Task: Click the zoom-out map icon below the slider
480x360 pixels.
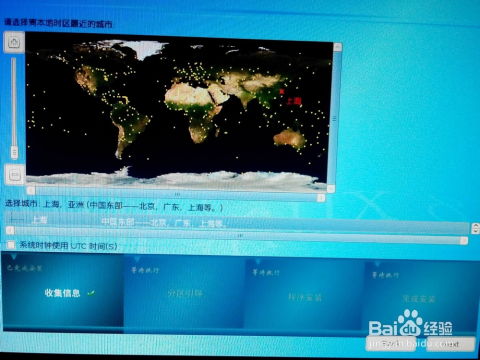Action: pos(14,174)
